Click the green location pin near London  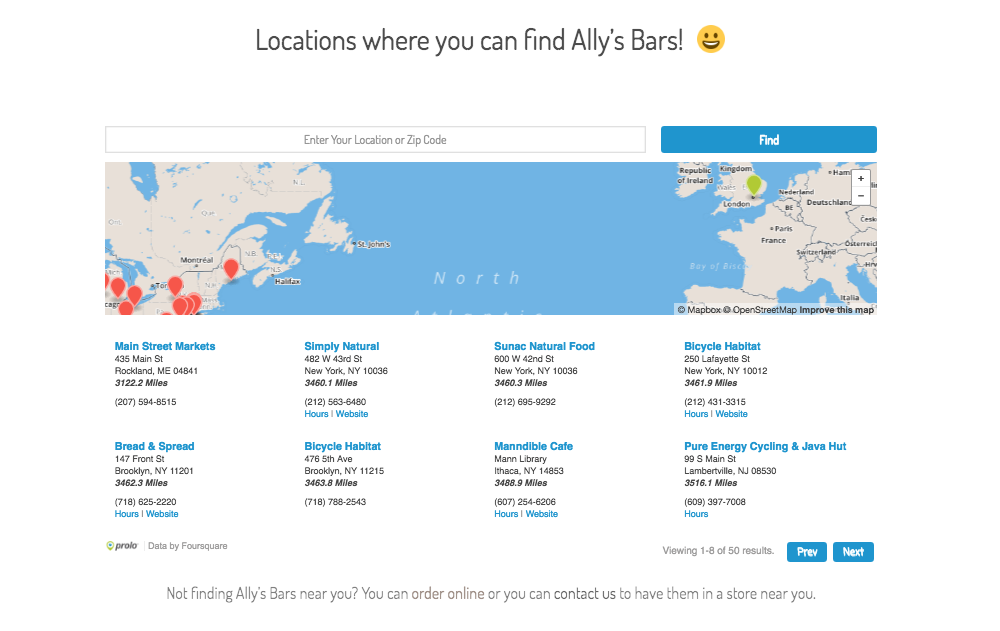(x=754, y=185)
